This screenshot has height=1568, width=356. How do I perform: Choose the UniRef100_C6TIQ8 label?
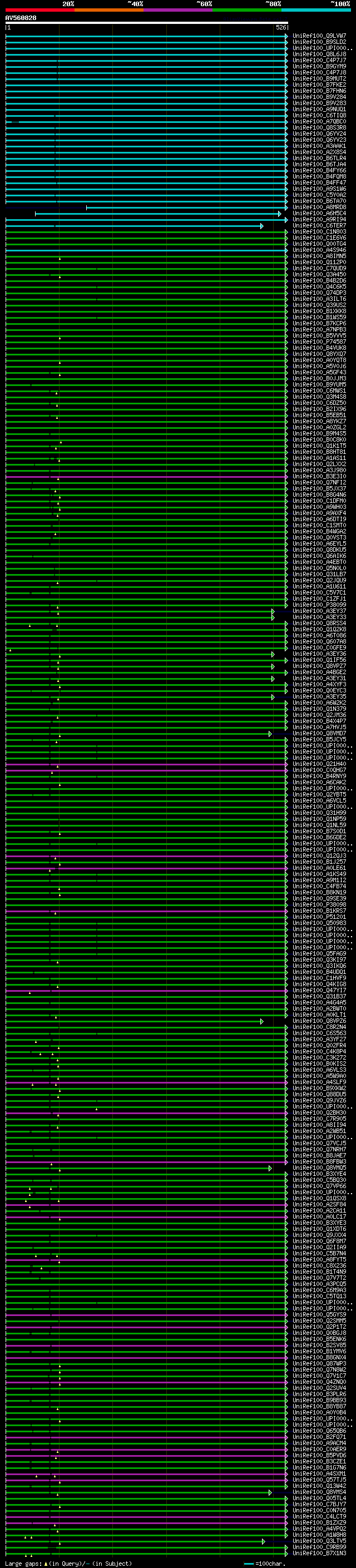[319, 116]
